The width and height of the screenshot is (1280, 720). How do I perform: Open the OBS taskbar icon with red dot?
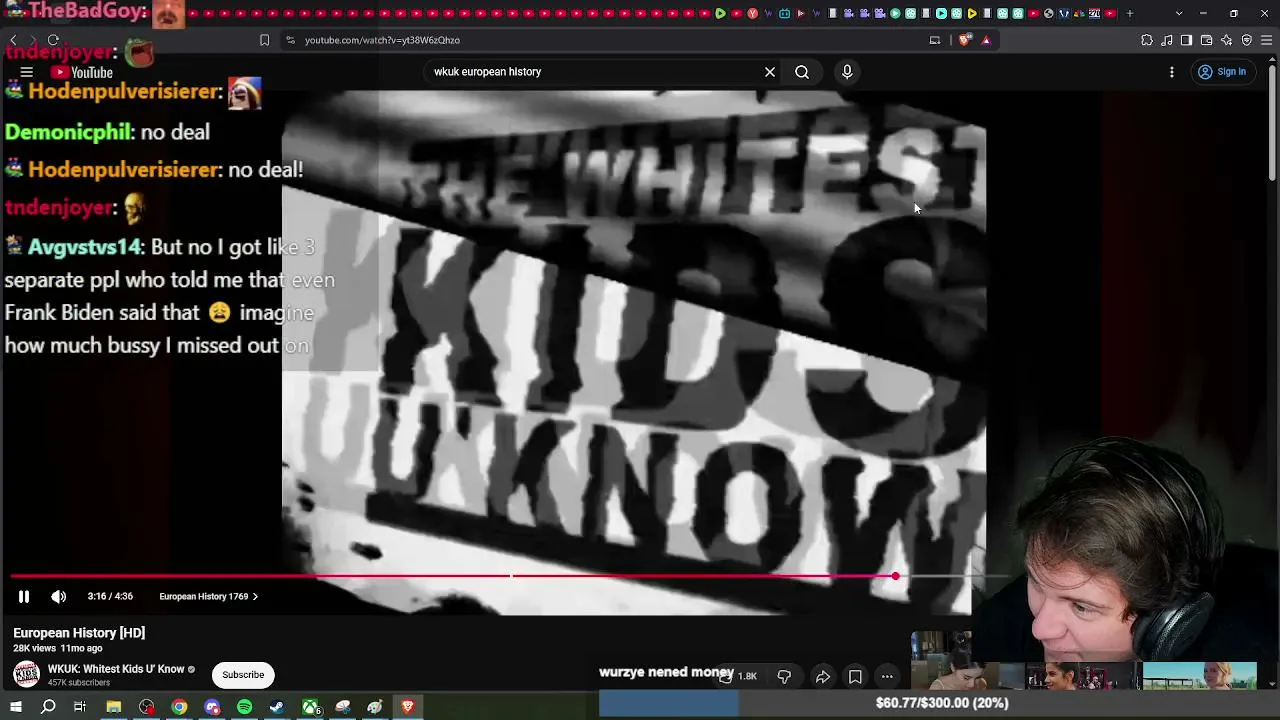coord(147,707)
